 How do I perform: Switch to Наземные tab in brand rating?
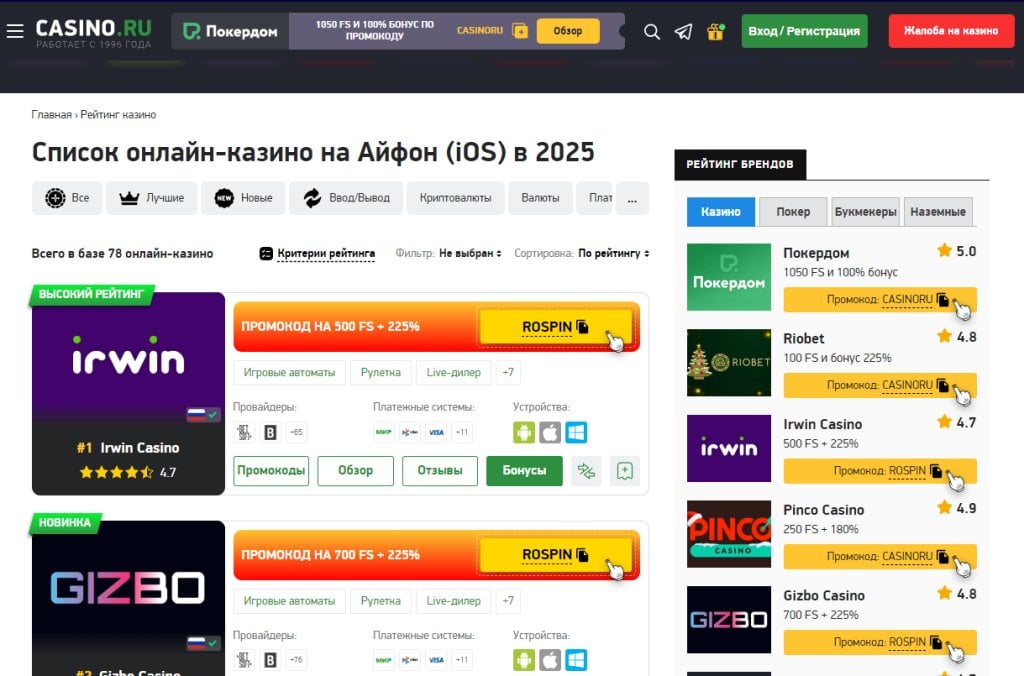tap(938, 212)
